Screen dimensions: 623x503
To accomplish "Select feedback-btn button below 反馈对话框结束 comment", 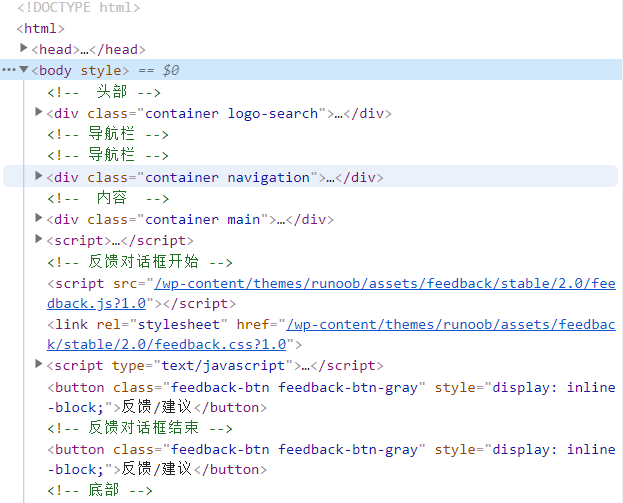I will 331,459.
